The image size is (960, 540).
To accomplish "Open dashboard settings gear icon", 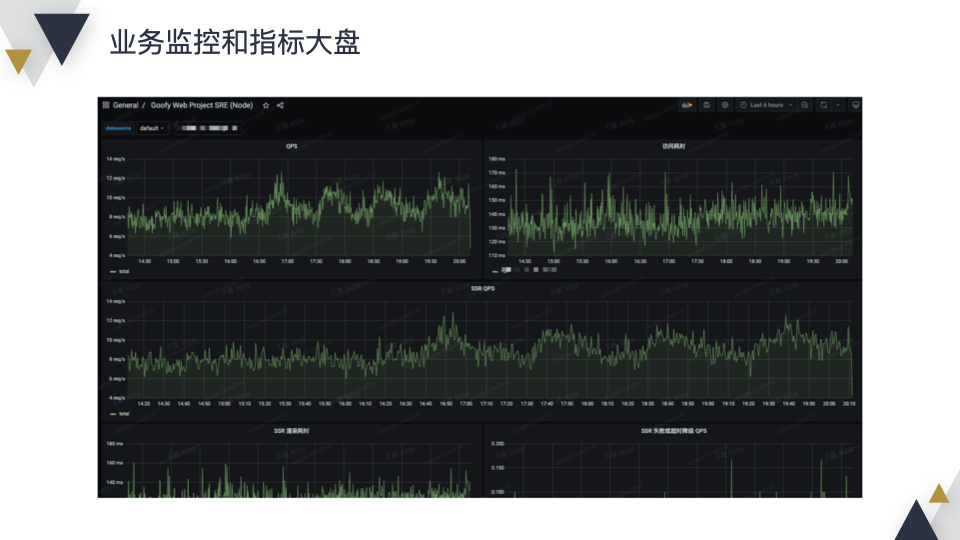I will (725, 105).
